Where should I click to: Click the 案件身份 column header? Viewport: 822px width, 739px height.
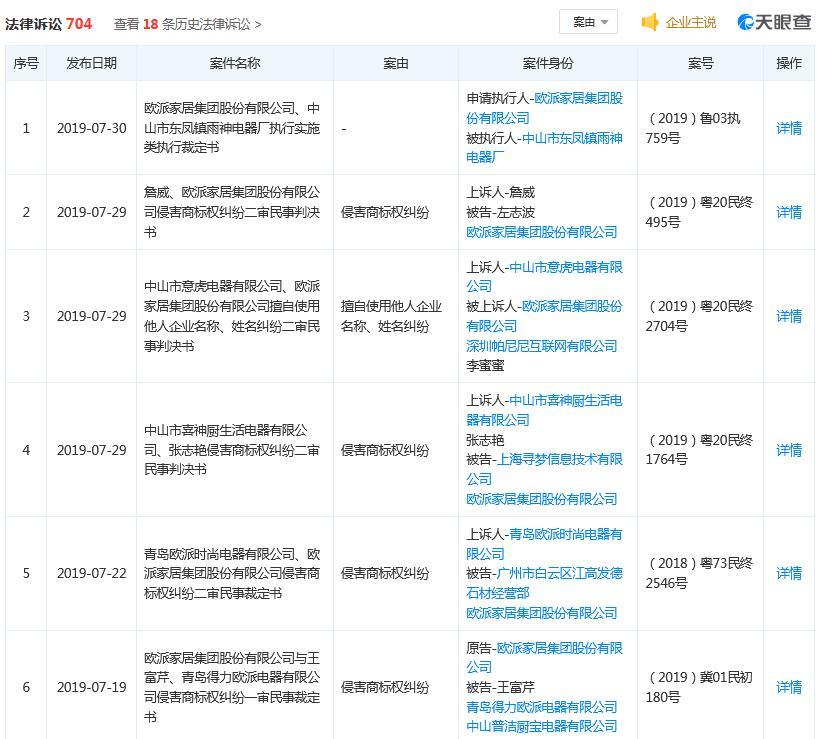548,63
